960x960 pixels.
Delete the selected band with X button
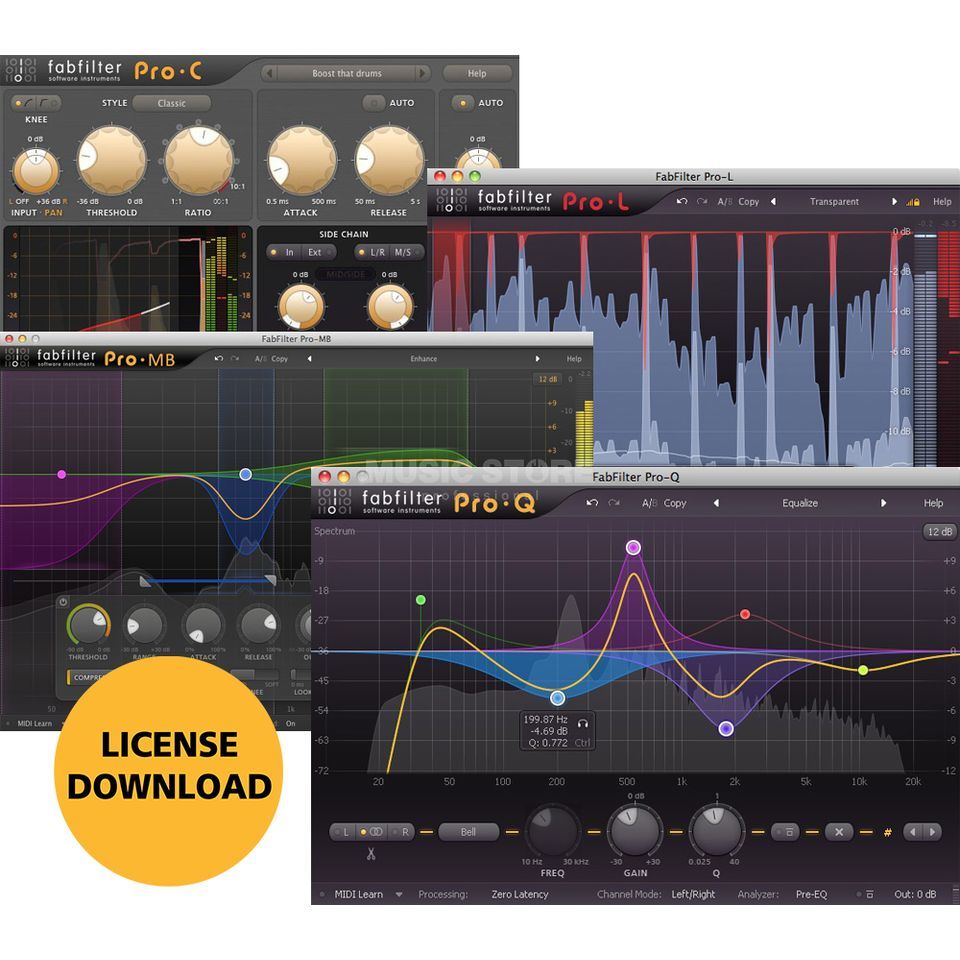(839, 832)
